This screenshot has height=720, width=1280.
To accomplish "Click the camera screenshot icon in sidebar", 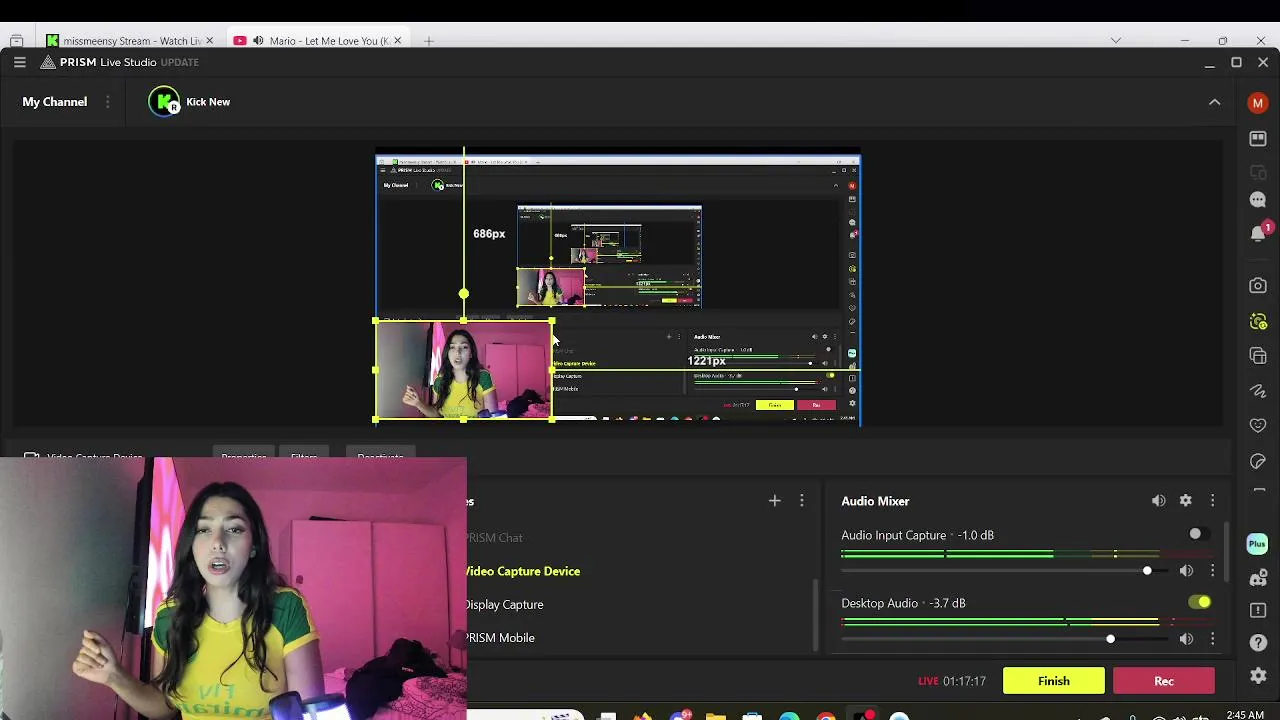I will click(x=1258, y=286).
